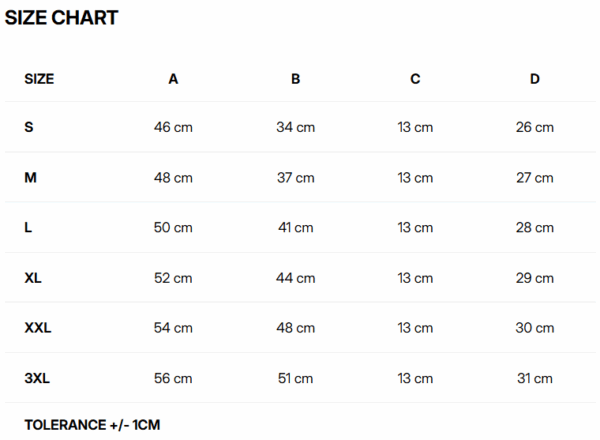Click the column A header

coord(173,78)
